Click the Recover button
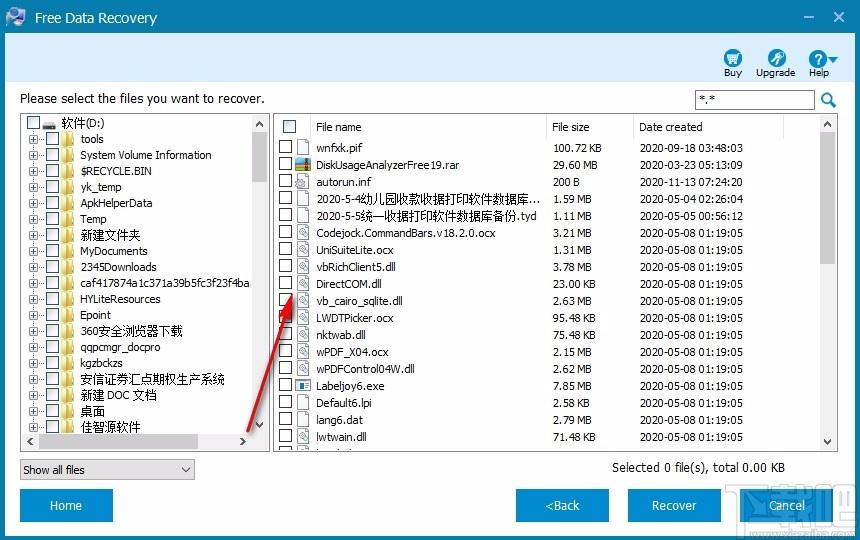Screen dimensions: 860x540 point(674,505)
